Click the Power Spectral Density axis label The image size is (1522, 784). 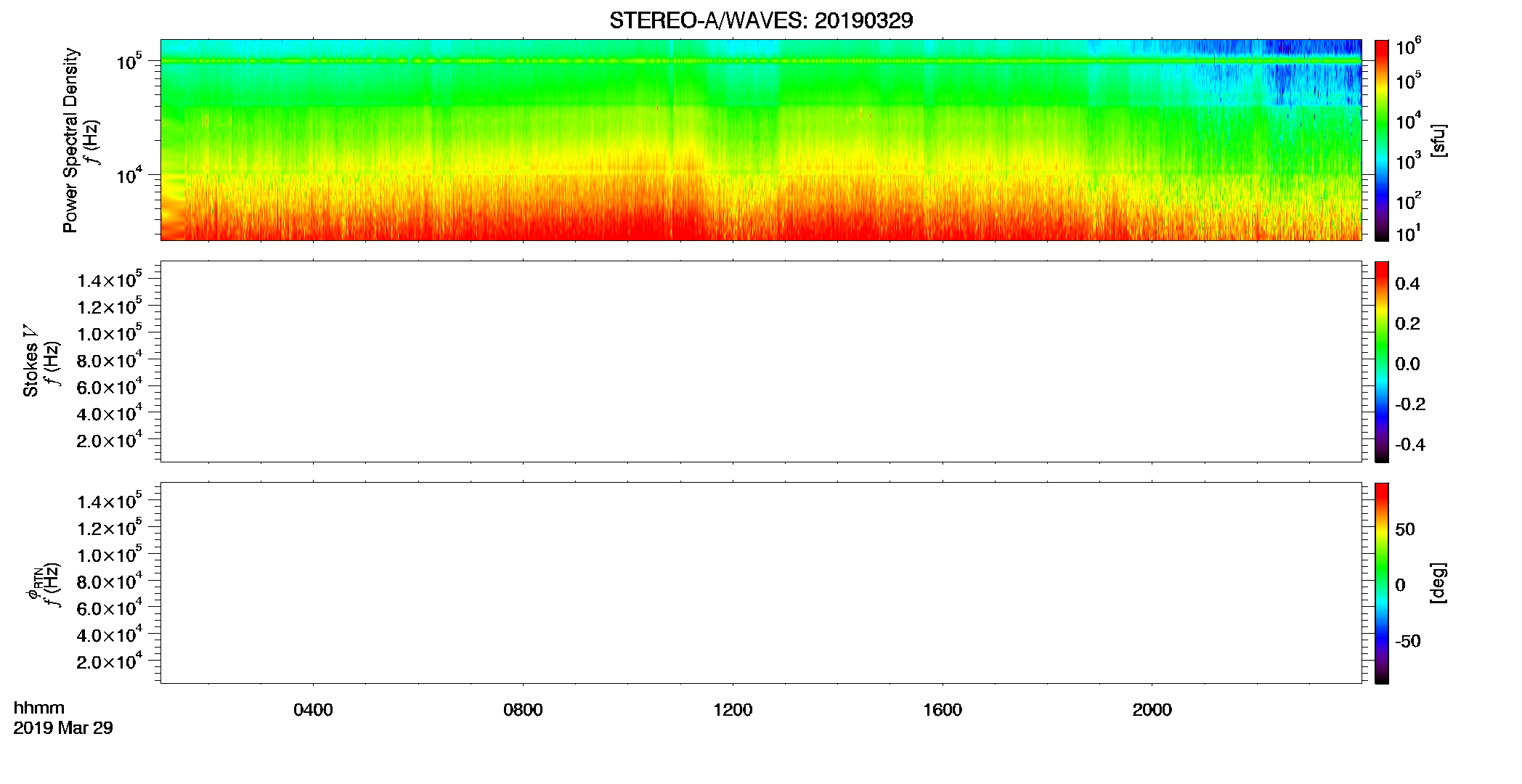point(70,140)
